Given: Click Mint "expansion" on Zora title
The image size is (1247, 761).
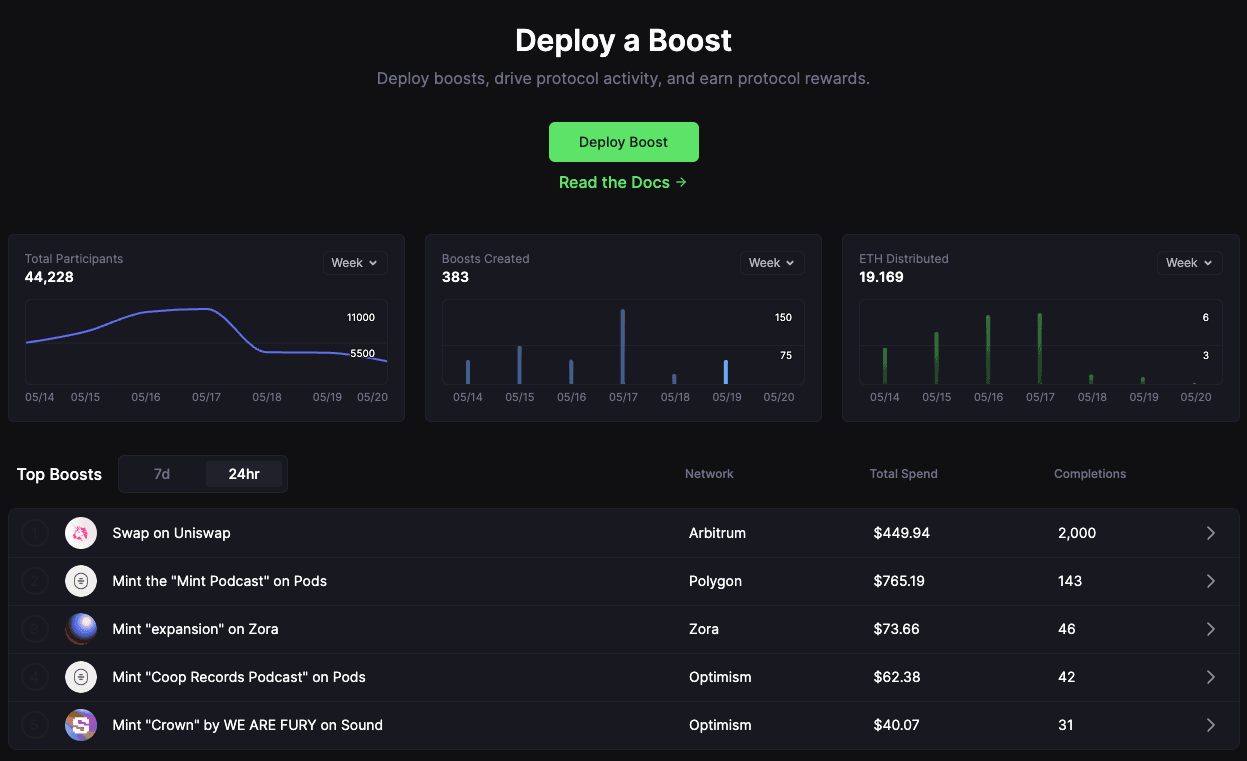Looking at the screenshot, I should pos(196,629).
